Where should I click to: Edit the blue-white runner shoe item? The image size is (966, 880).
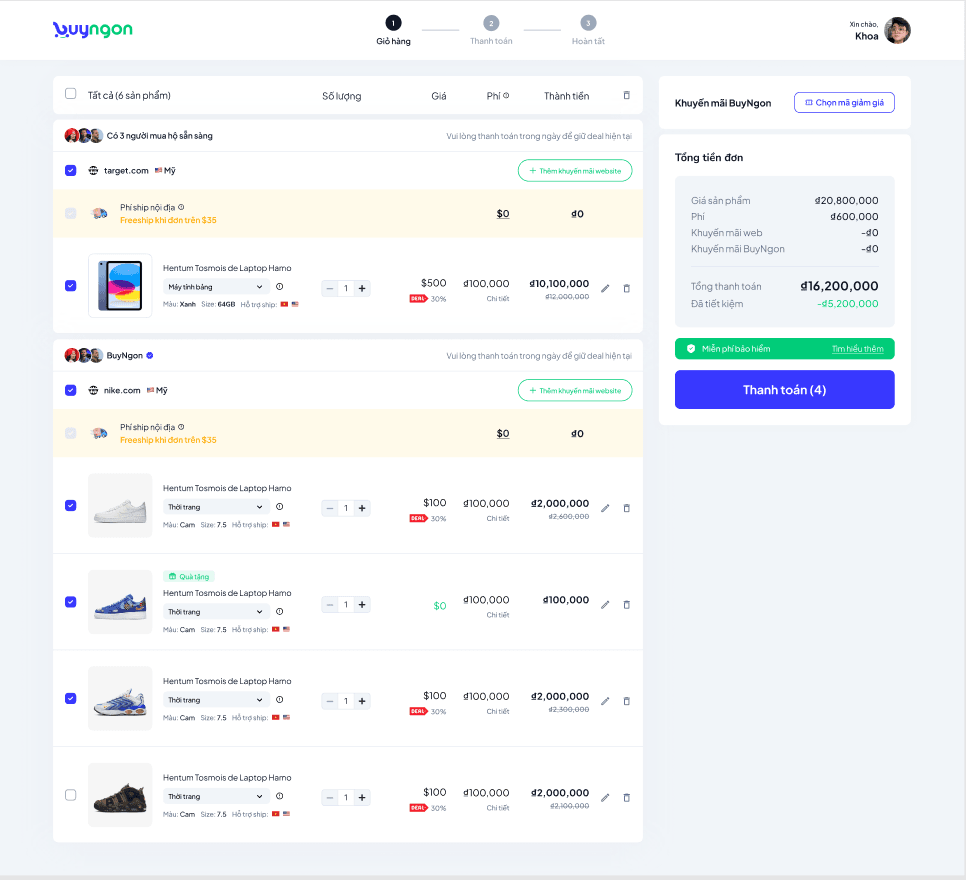click(x=605, y=701)
